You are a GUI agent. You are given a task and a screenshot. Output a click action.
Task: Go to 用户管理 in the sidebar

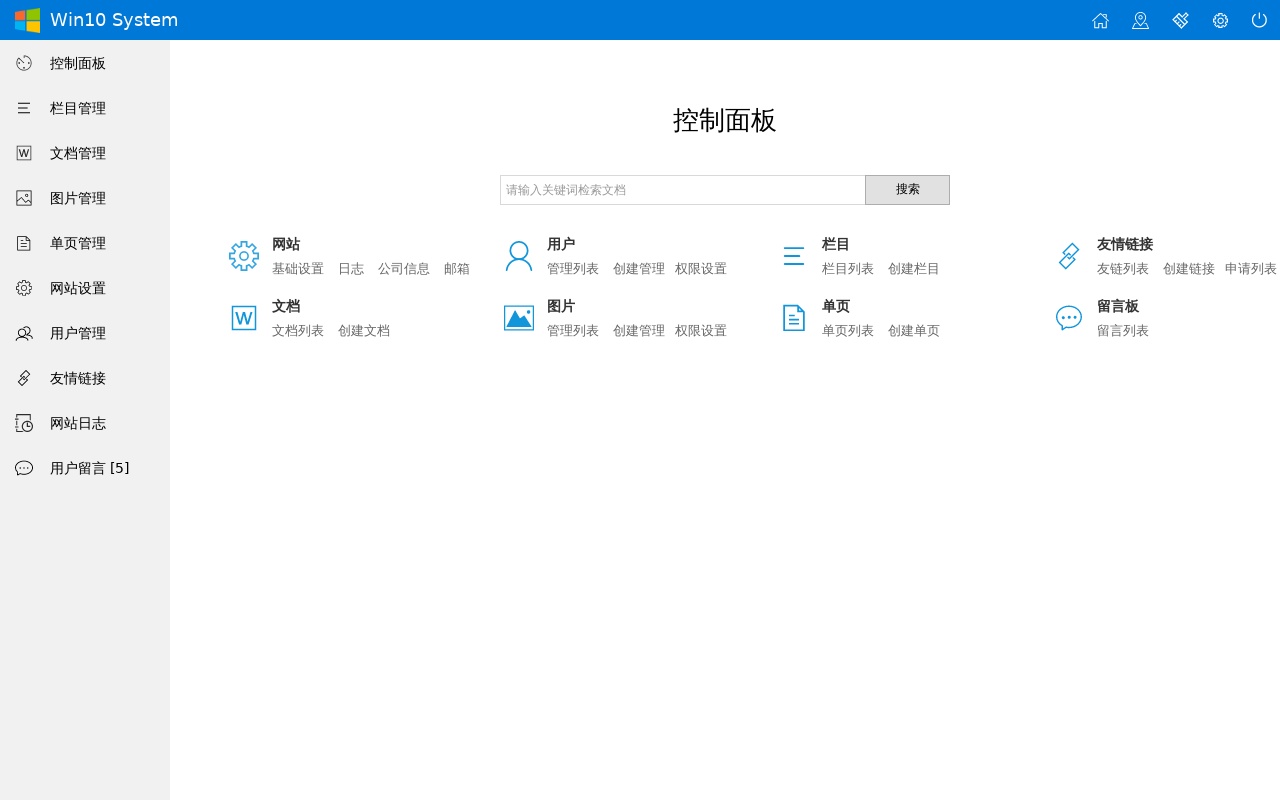tap(78, 333)
